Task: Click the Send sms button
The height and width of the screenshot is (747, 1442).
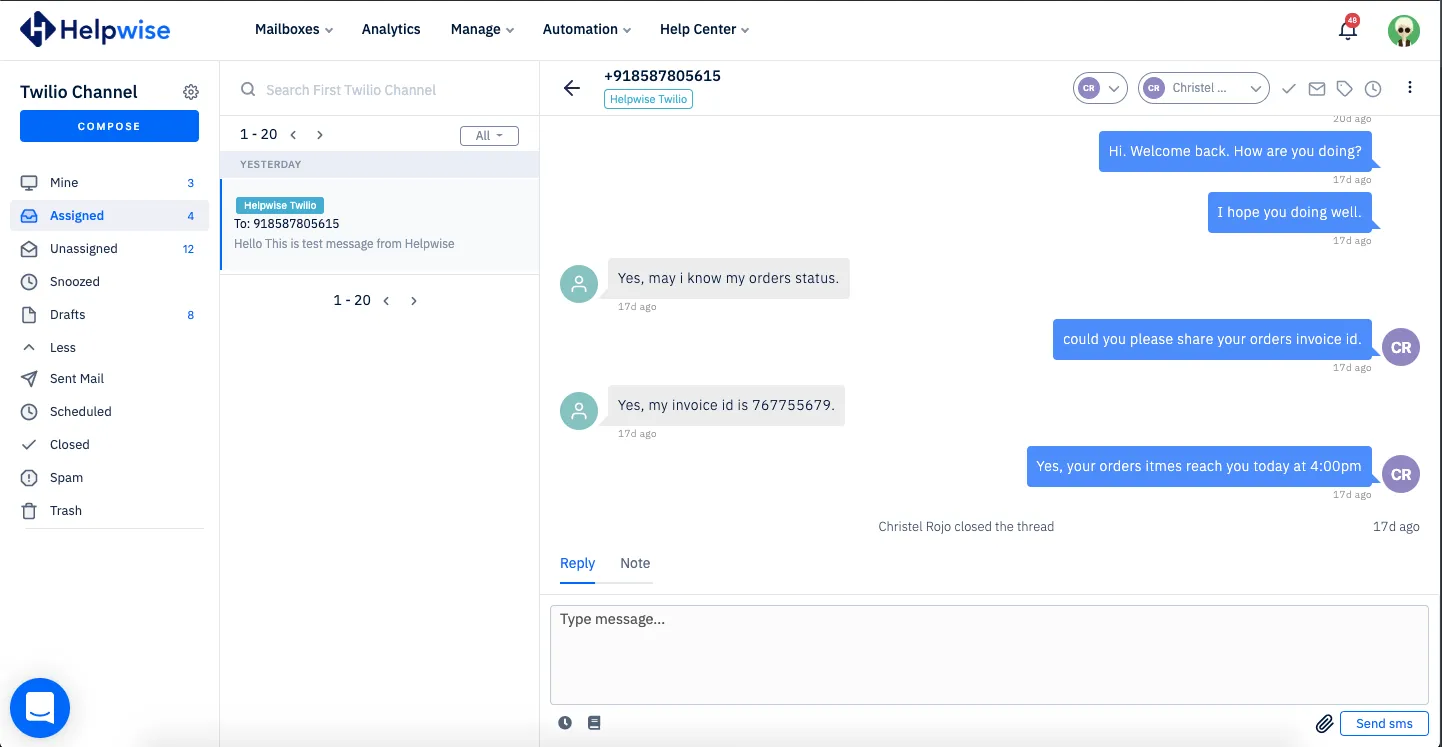Action: point(1384,723)
